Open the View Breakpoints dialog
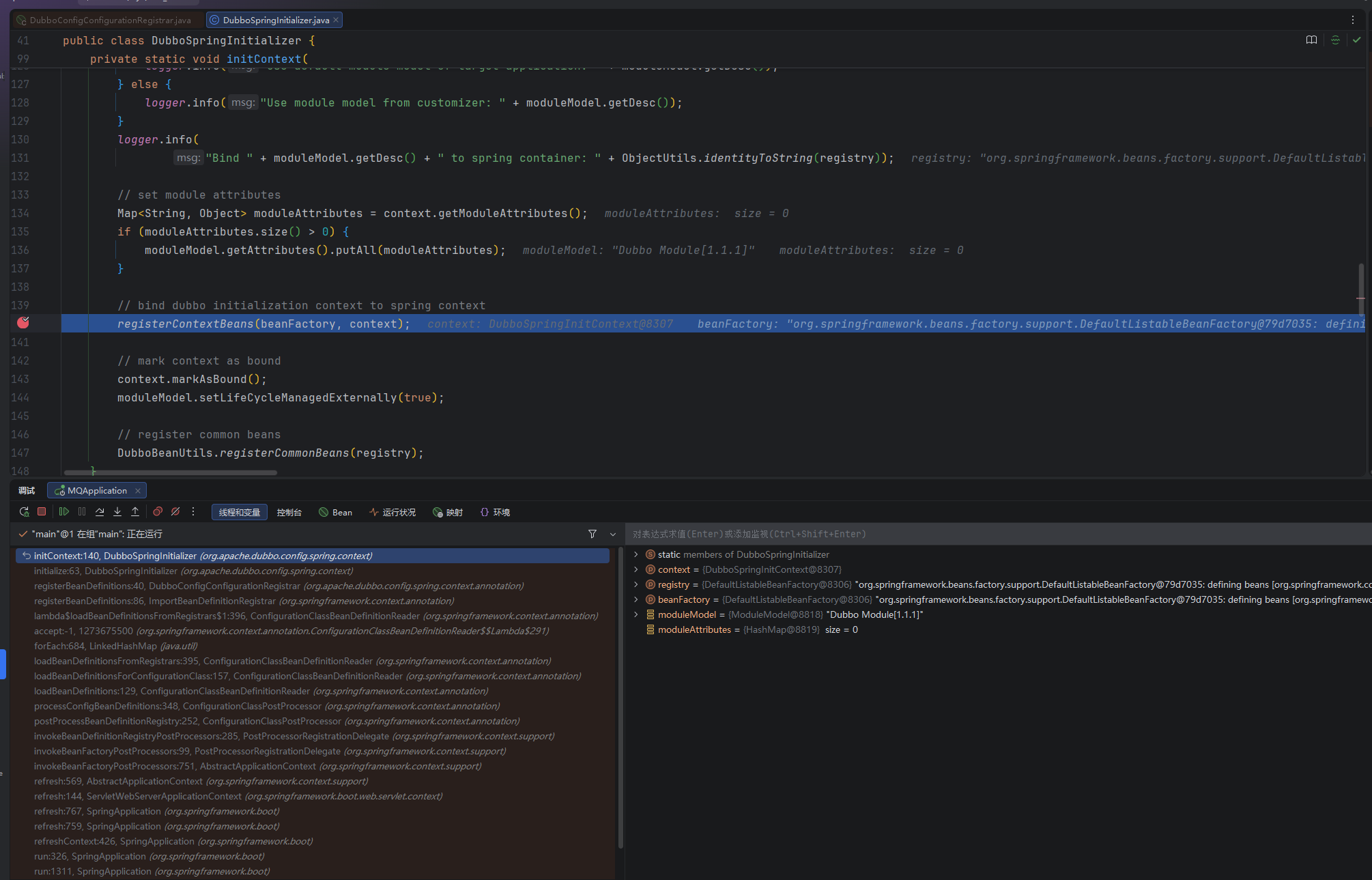The height and width of the screenshot is (880, 1372). tap(158, 512)
